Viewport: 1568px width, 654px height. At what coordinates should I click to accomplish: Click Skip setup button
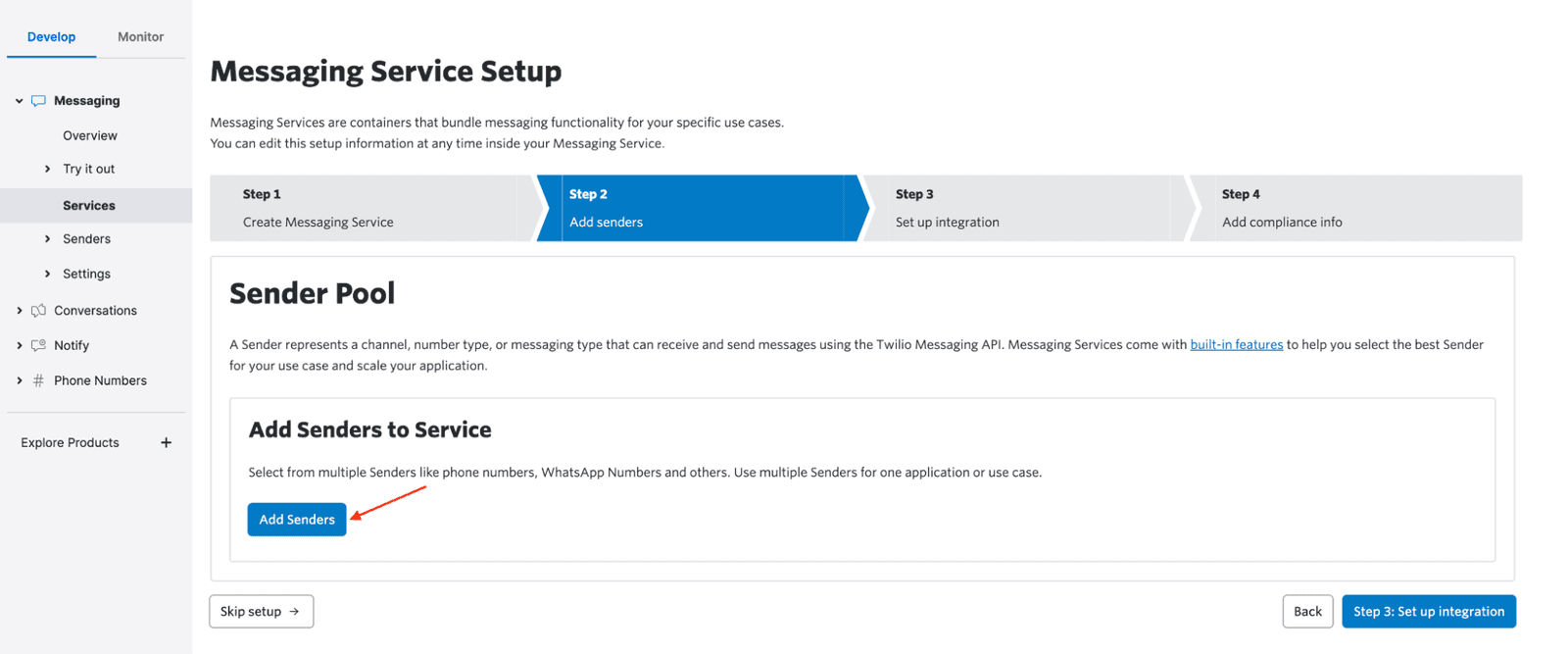point(261,612)
